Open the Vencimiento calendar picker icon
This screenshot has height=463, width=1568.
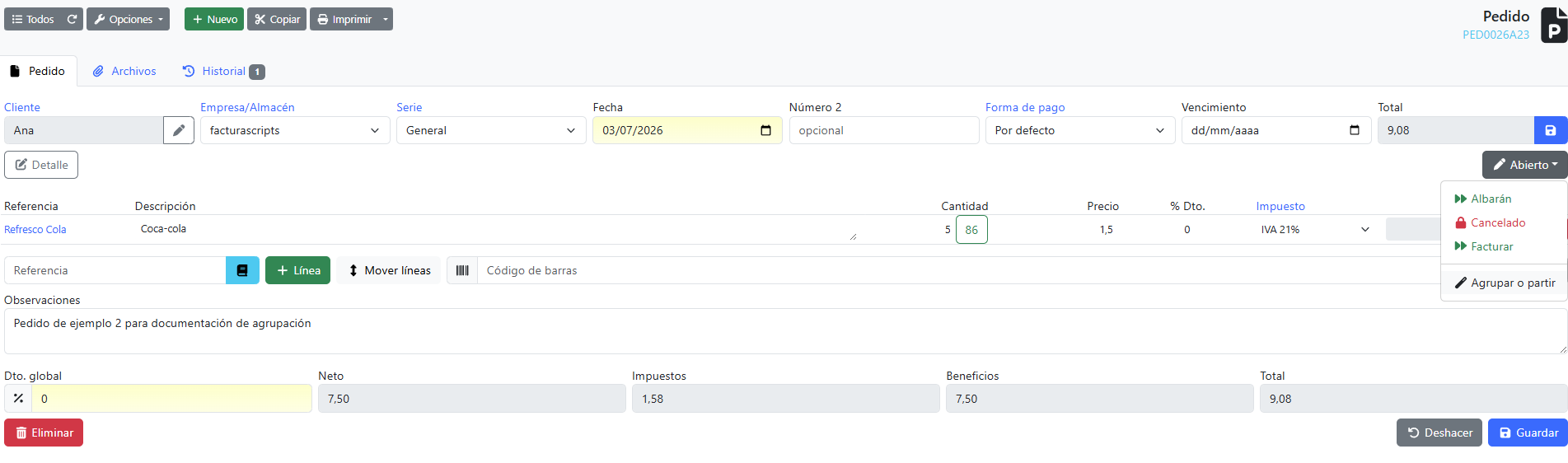(x=1355, y=130)
